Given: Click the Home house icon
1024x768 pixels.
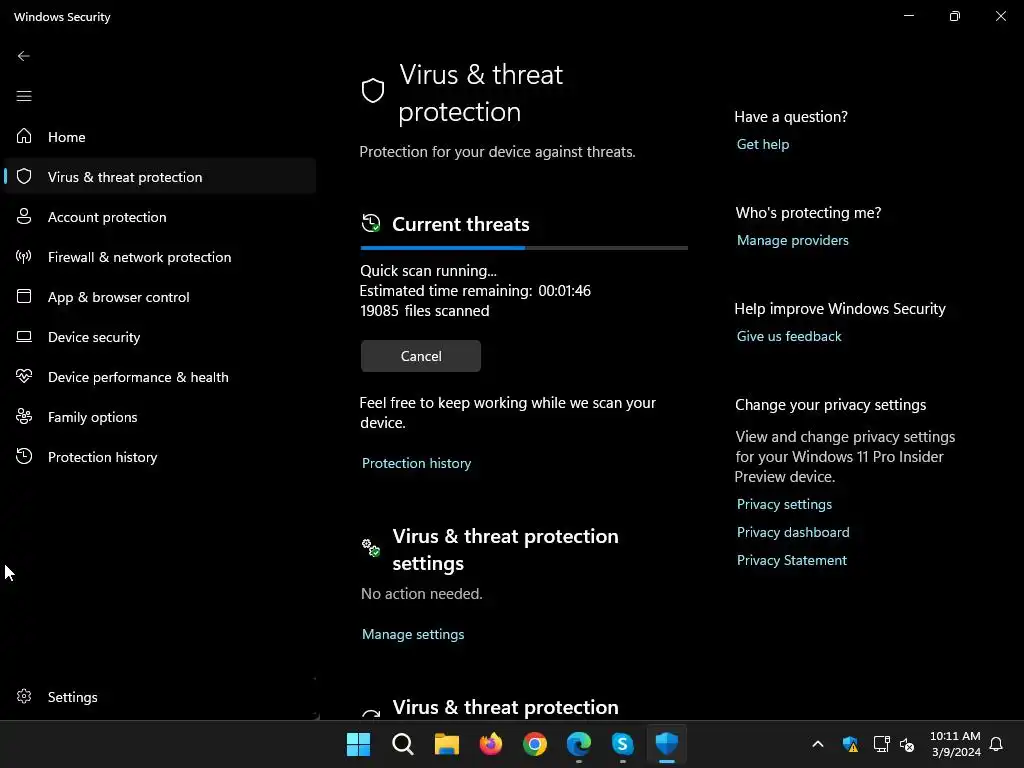Looking at the screenshot, I should [x=24, y=136].
